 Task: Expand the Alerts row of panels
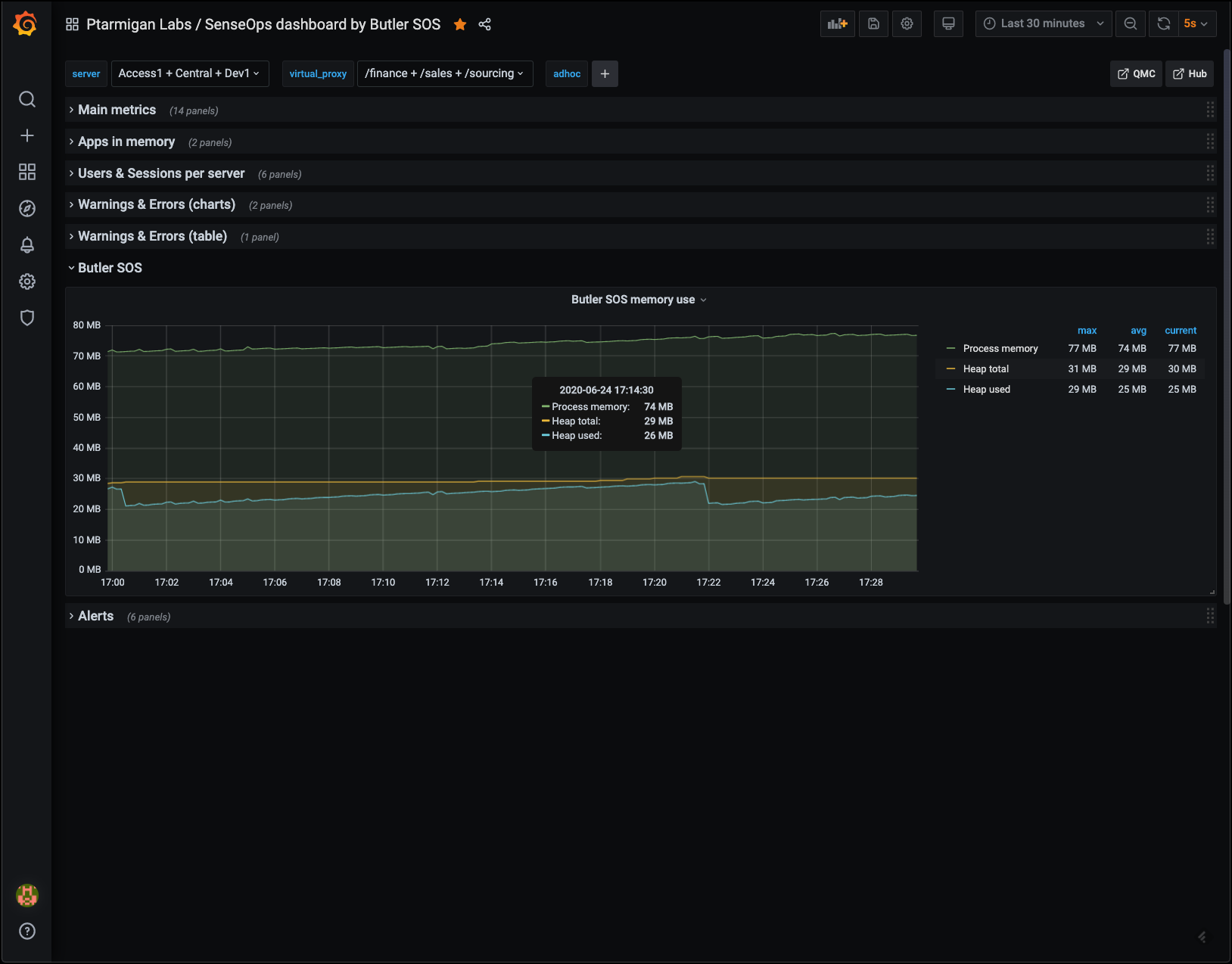click(95, 615)
